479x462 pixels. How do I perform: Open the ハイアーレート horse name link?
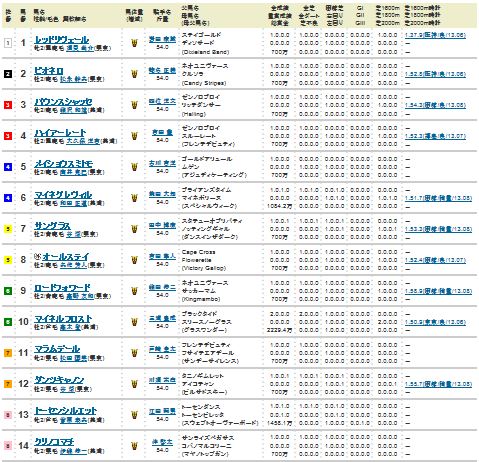(60, 133)
